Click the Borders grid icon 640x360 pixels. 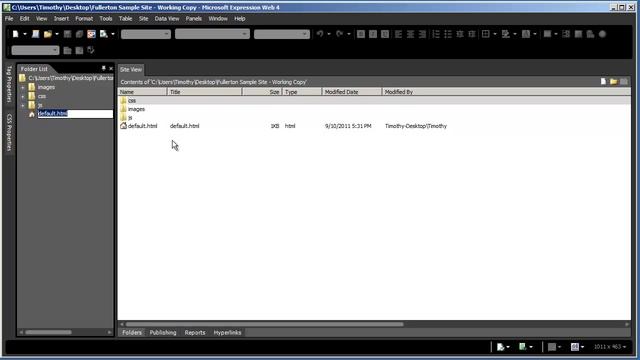(x=486, y=34)
